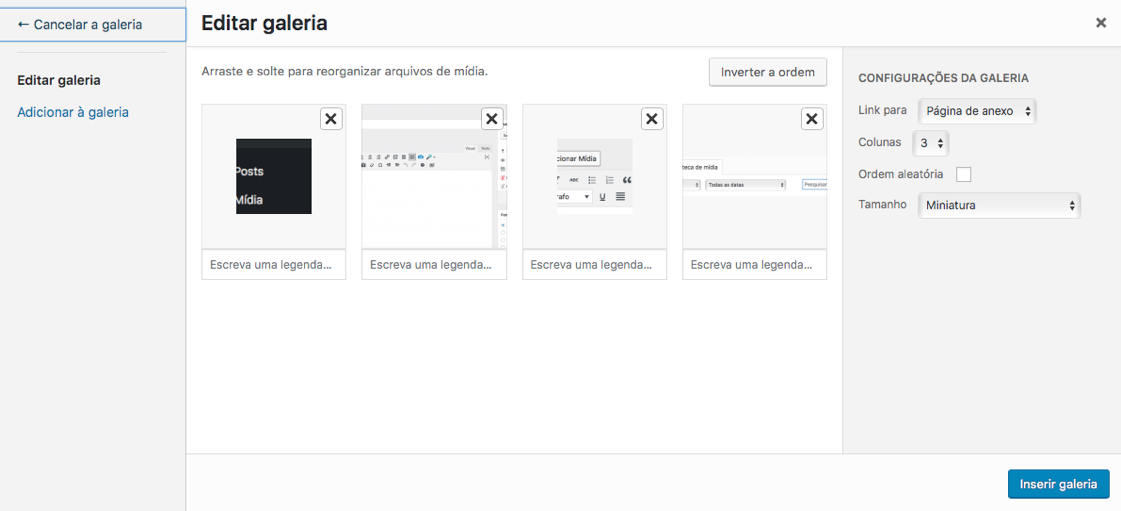Open the Colunas dropdown
This screenshot has width=1121, height=511.
930,143
